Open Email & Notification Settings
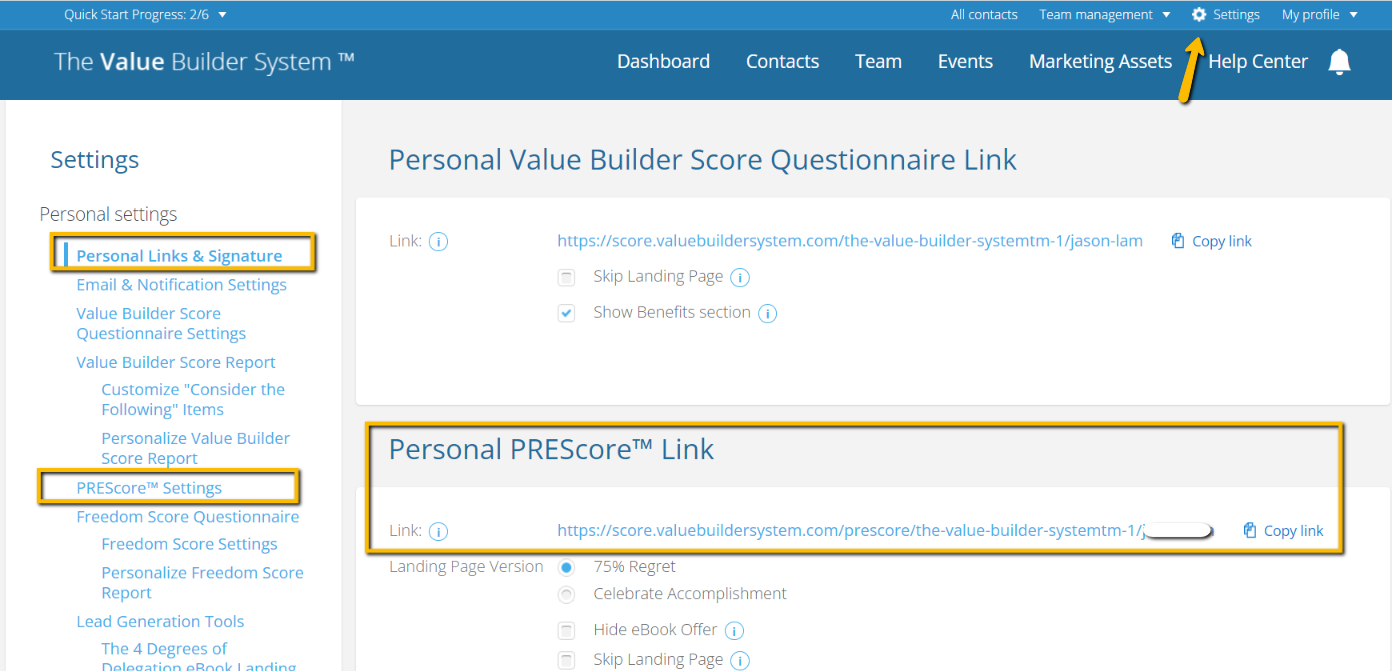 click(x=181, y=285)
